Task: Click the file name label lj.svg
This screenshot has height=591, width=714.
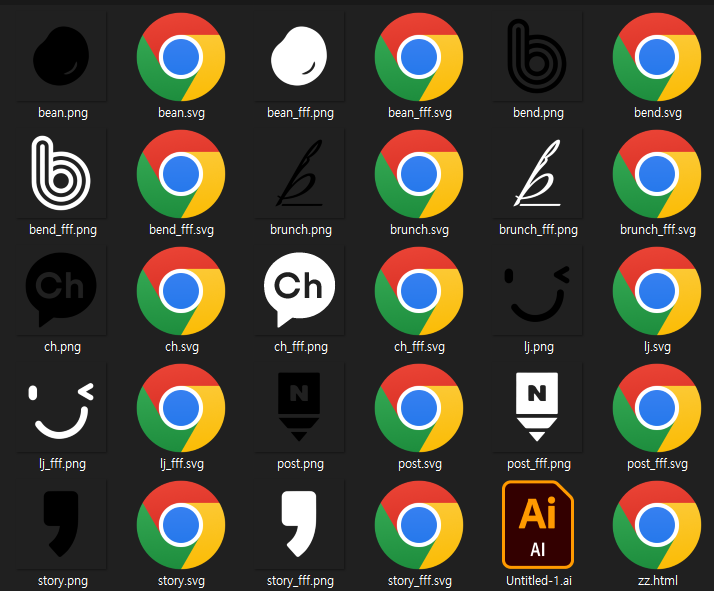Action: tap(658, 346)
